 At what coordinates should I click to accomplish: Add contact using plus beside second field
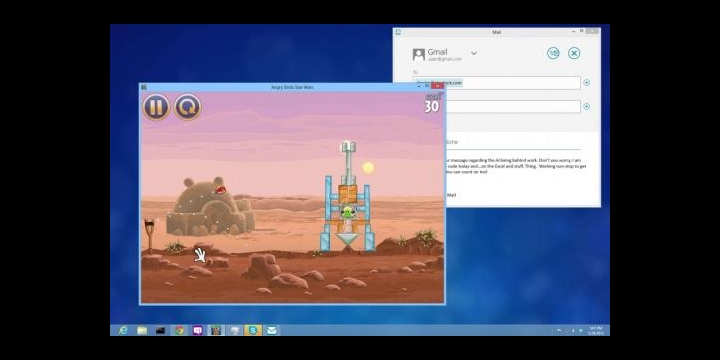pos(586,107)
